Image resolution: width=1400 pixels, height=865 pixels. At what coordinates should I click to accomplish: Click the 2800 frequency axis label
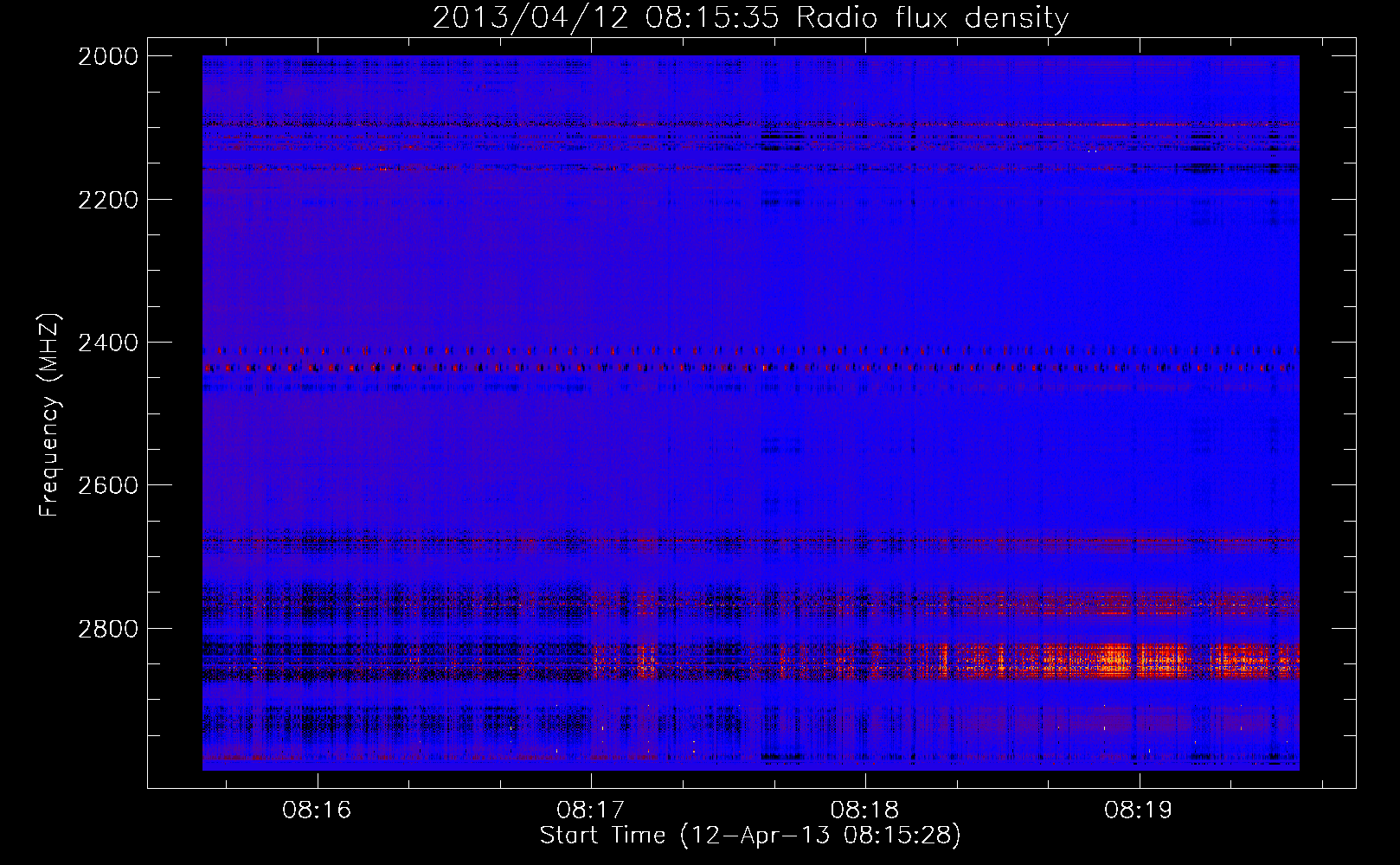coord(108,628)
